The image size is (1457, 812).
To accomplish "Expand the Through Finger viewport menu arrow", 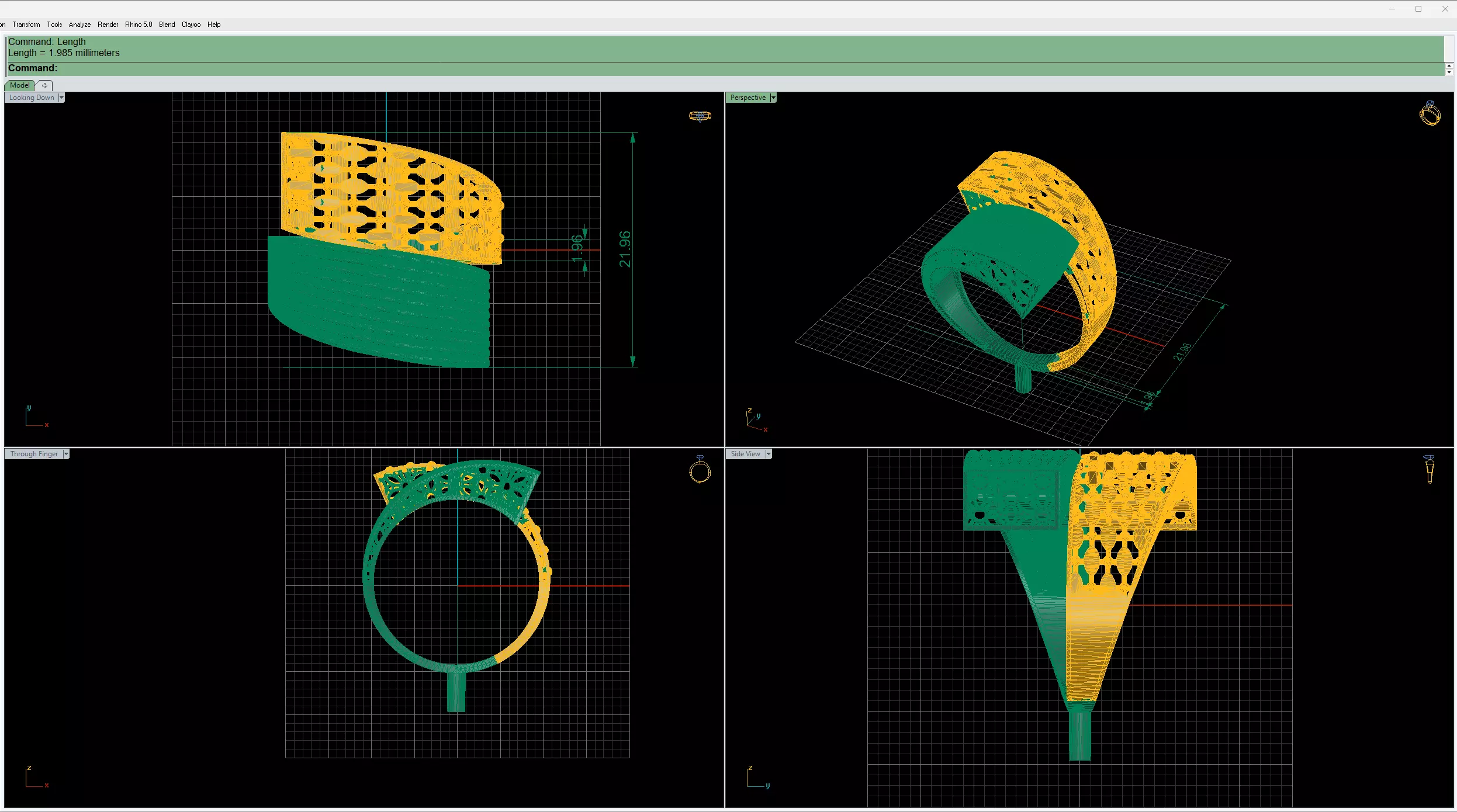I will (66, 454).
